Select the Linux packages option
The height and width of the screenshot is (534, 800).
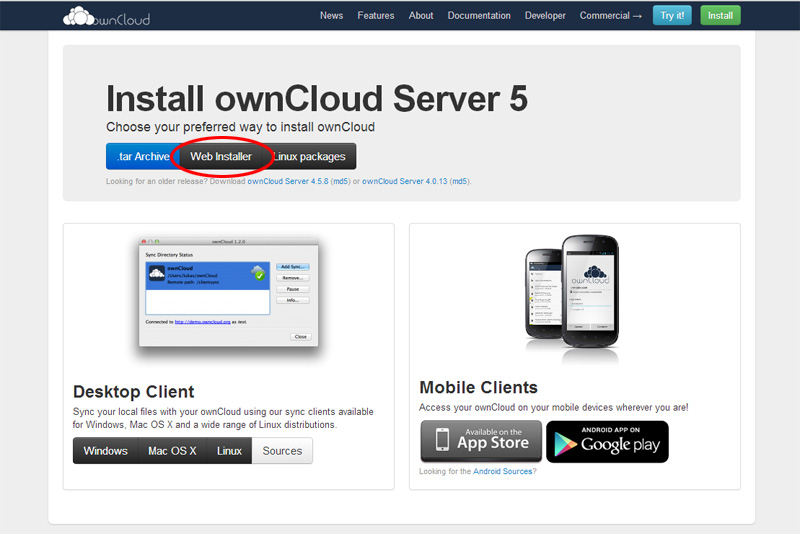tap(310, 156)
